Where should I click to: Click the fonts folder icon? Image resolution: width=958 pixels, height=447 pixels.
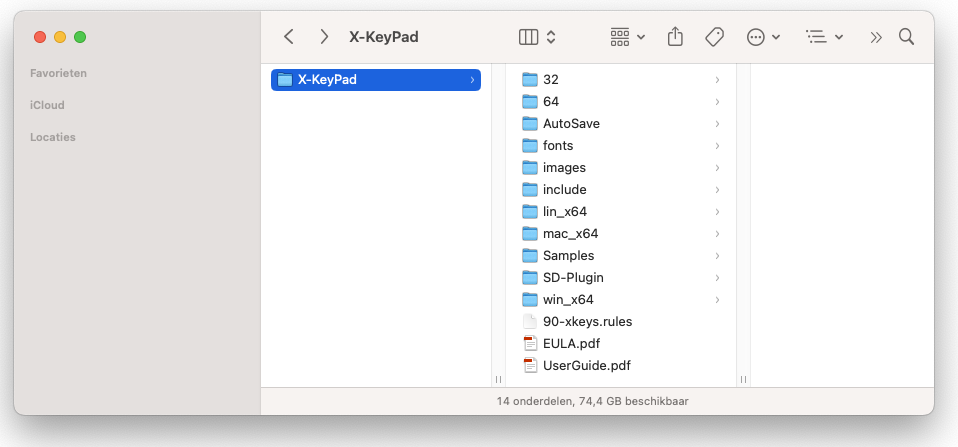(x=530, y=146)
